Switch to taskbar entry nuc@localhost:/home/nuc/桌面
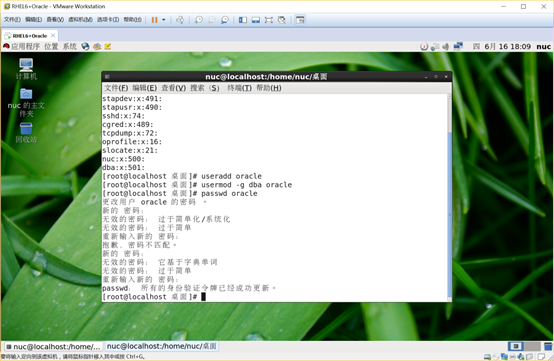 (x=162, y=346)
